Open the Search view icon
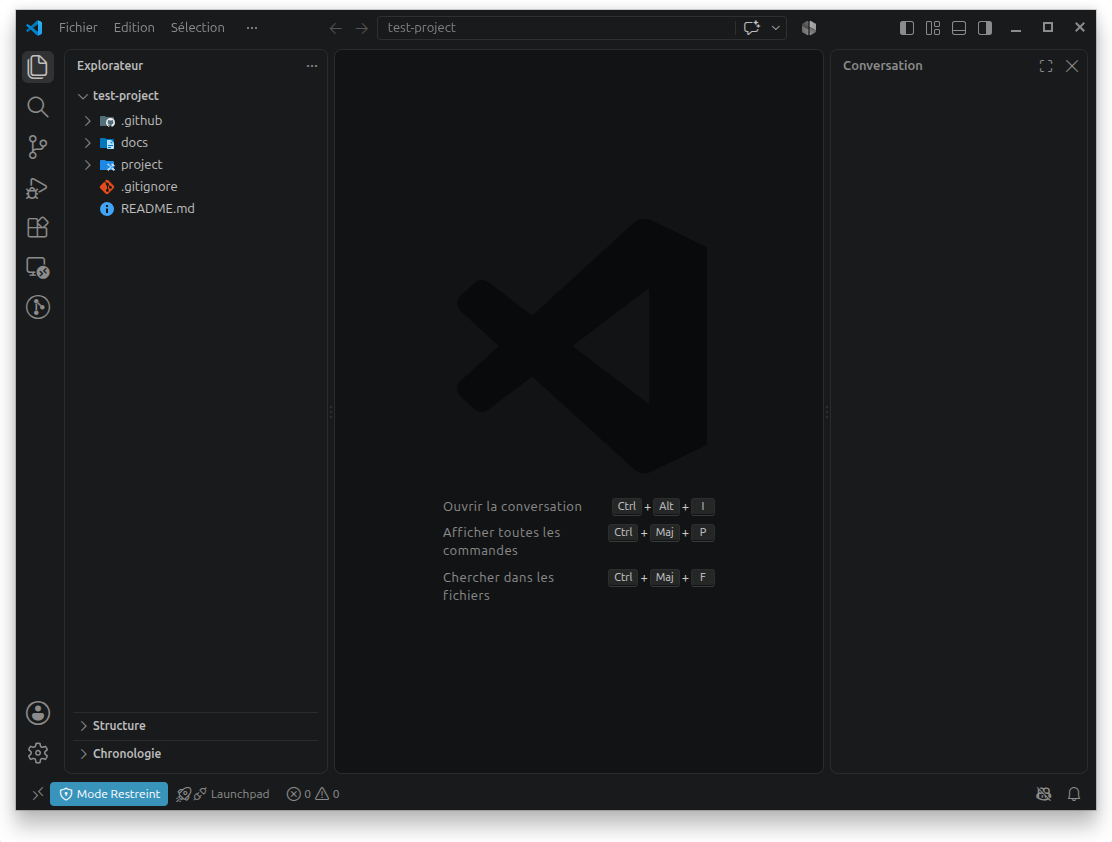Image resolution: width=1112 pixels, height=842 pixels. pyautogui.click(x=38, y=107)
